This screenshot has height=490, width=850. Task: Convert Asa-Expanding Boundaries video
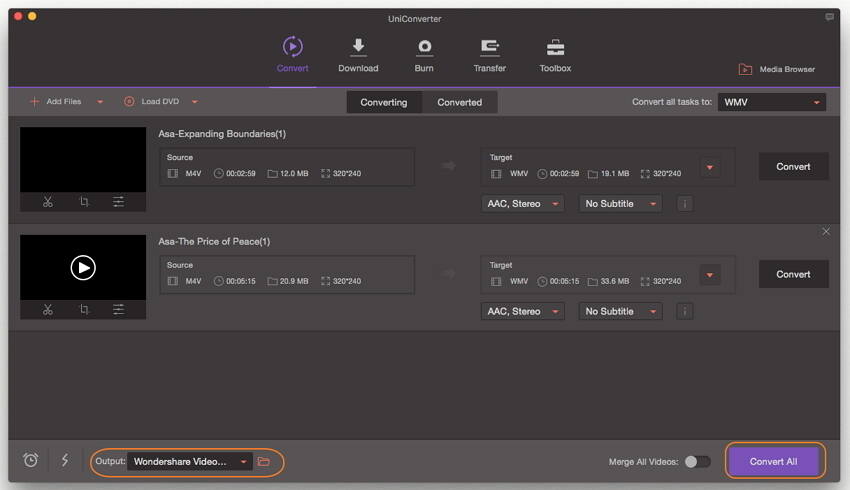coord(793,166)
